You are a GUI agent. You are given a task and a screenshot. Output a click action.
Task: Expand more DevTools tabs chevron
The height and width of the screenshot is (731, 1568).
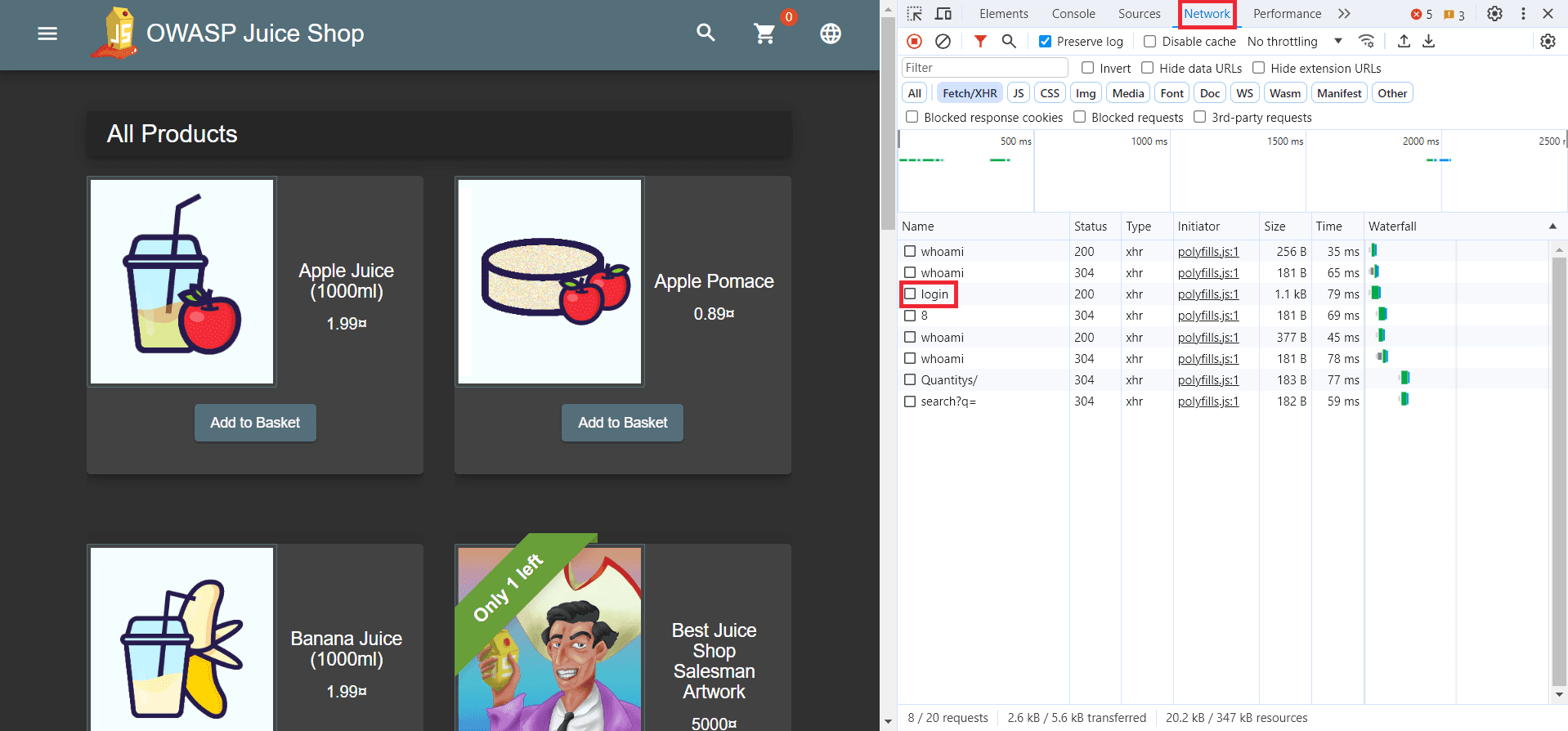coord(1344,14)
